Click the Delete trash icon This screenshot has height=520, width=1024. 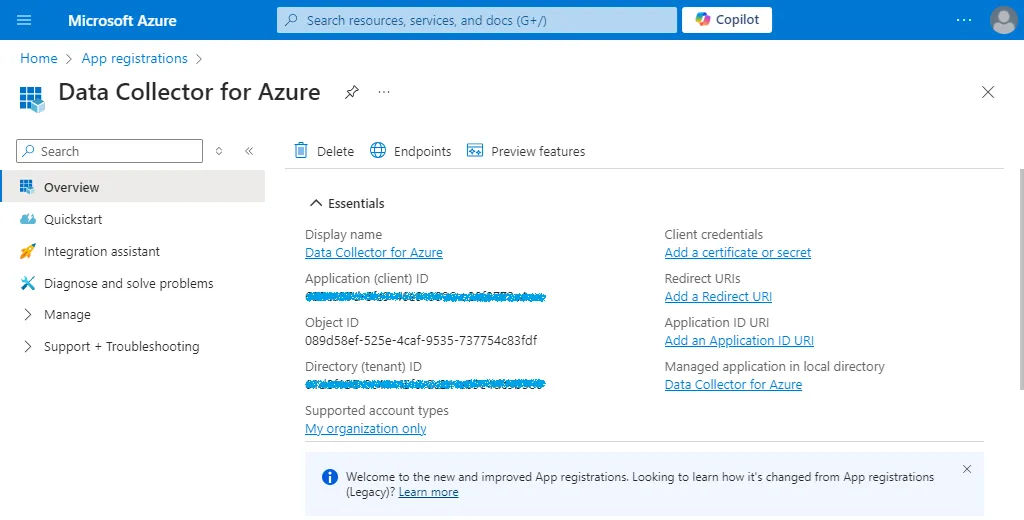301,151
